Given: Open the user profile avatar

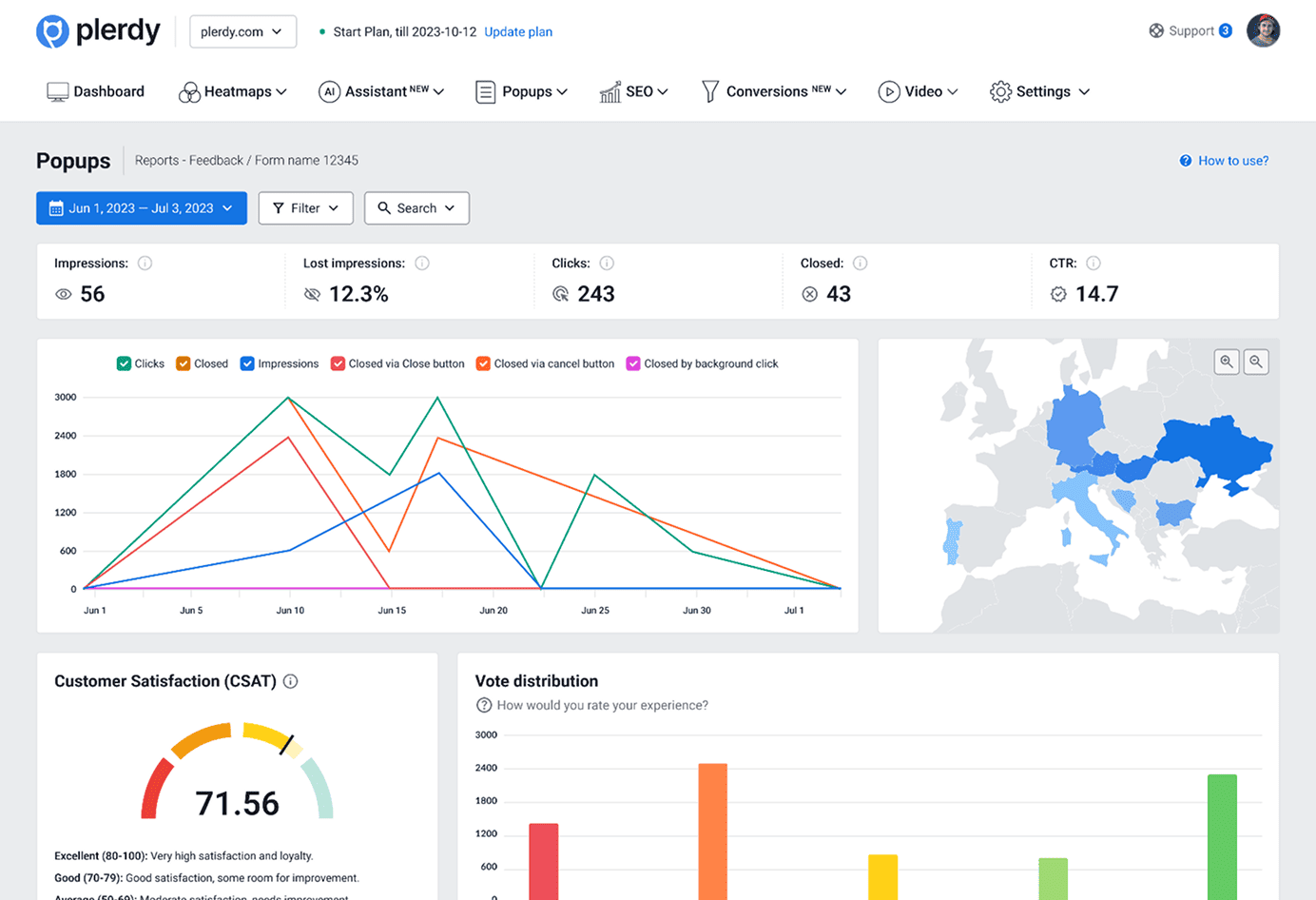Looking at the screenshot, I should [1263, 30].
